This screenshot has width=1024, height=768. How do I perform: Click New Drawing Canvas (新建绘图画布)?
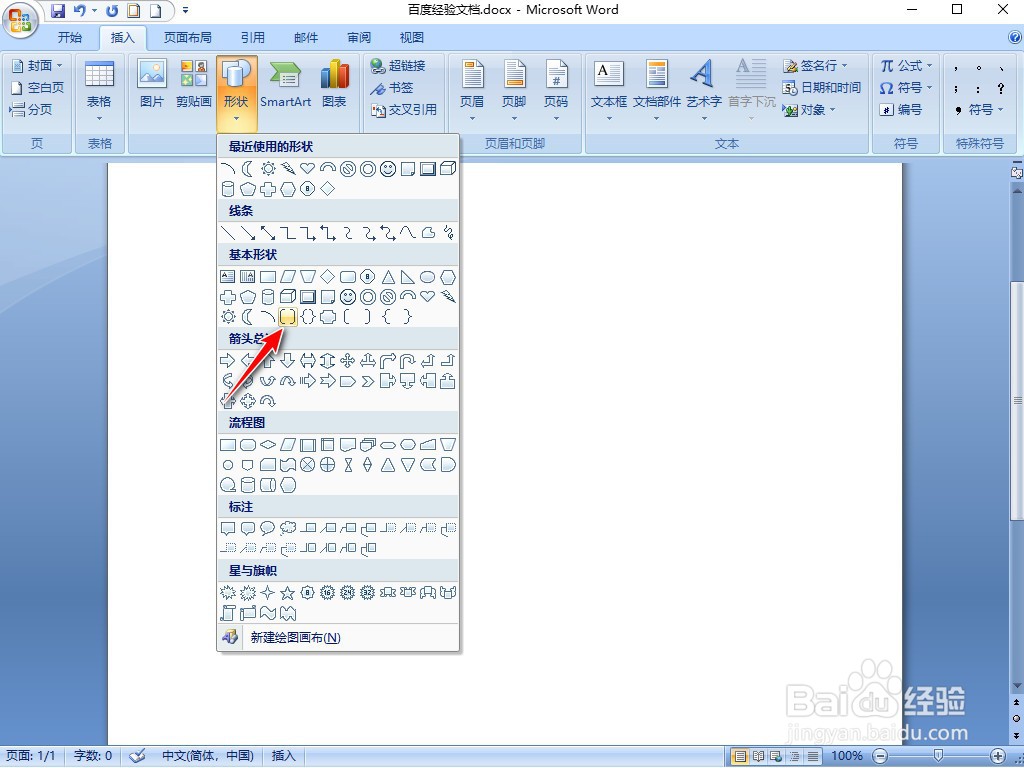coord(338,637)
